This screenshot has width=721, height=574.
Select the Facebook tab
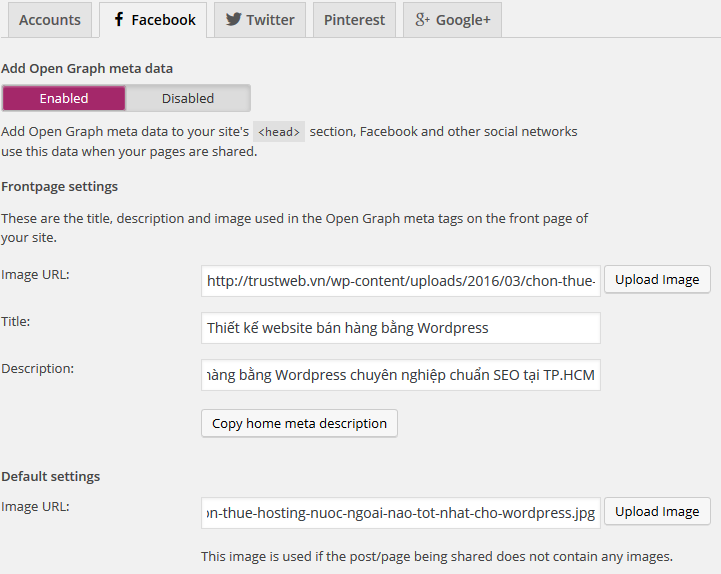coord(153,20)
